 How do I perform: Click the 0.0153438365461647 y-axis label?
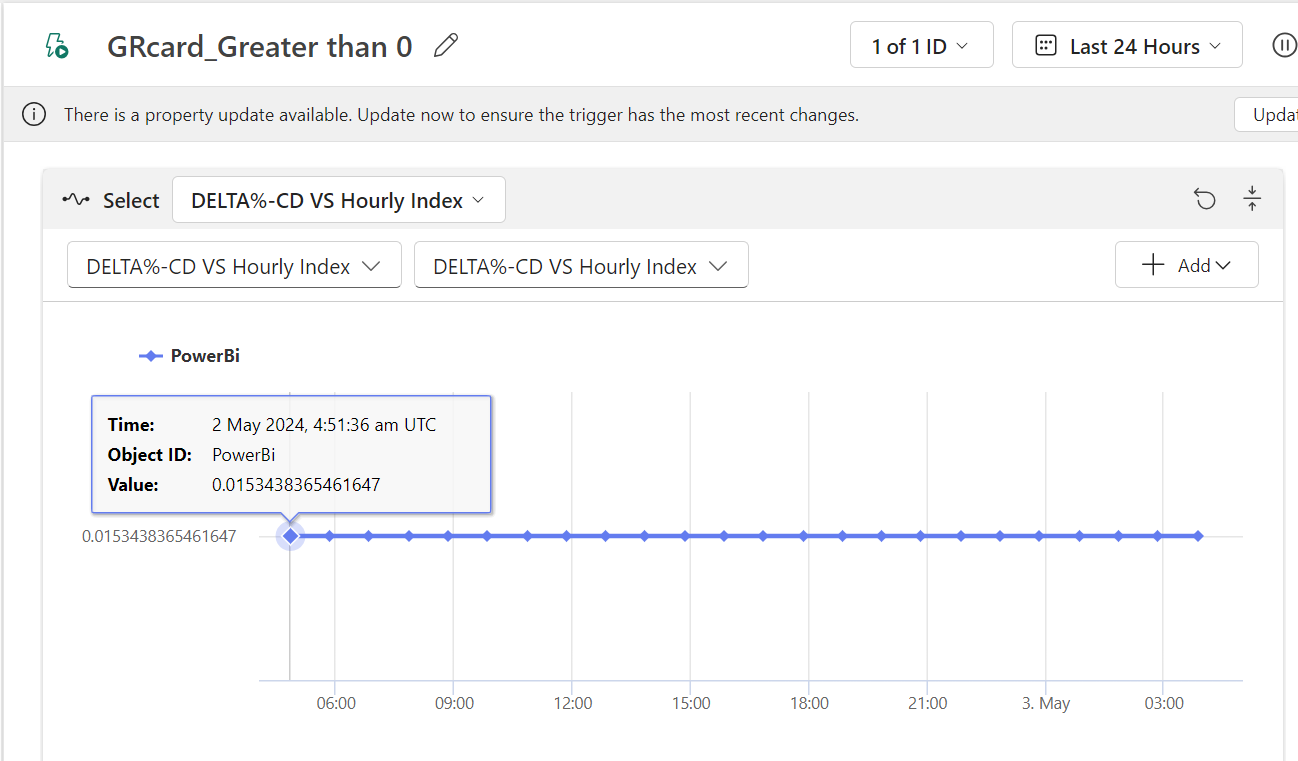159,536
